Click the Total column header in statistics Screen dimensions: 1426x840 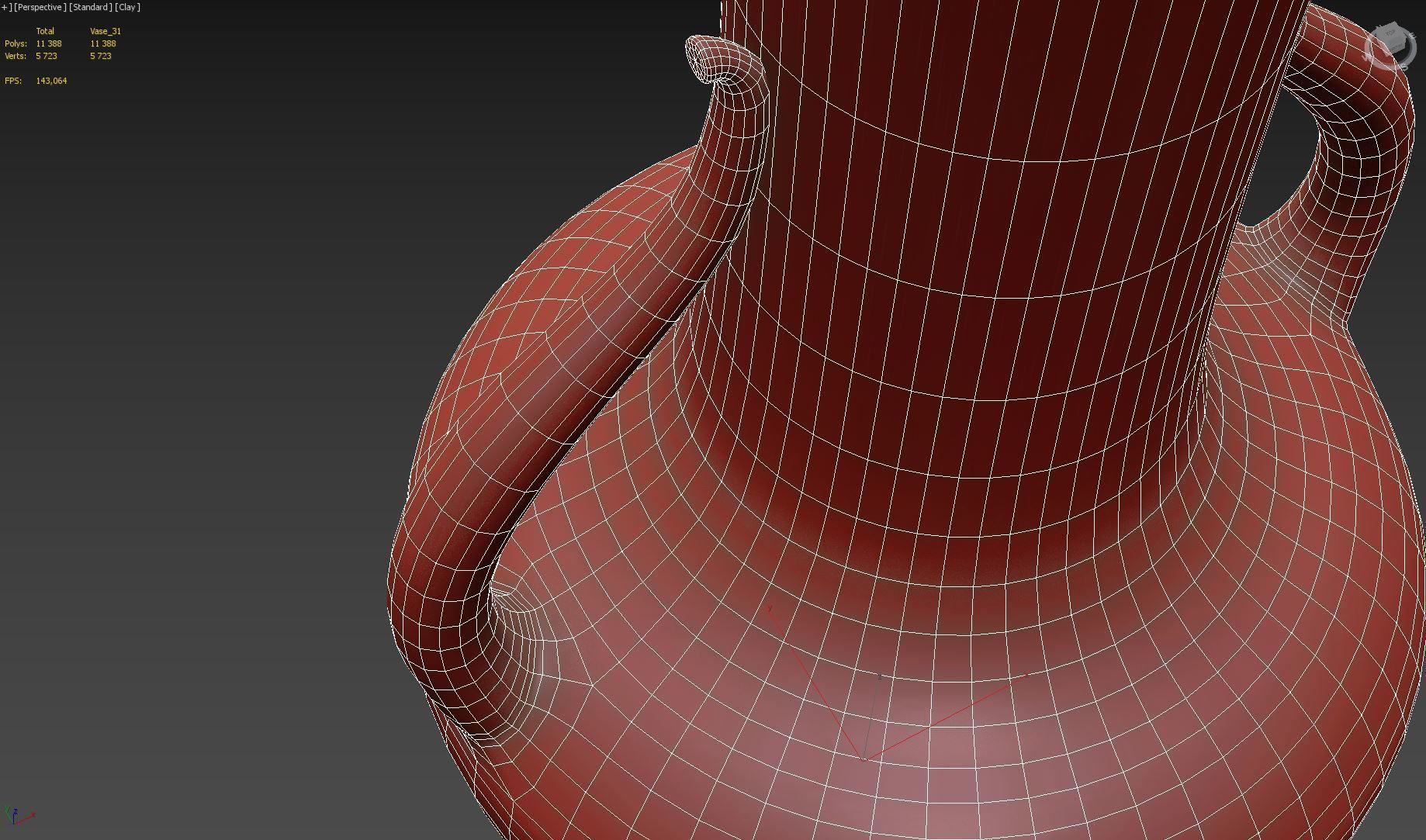45,31
